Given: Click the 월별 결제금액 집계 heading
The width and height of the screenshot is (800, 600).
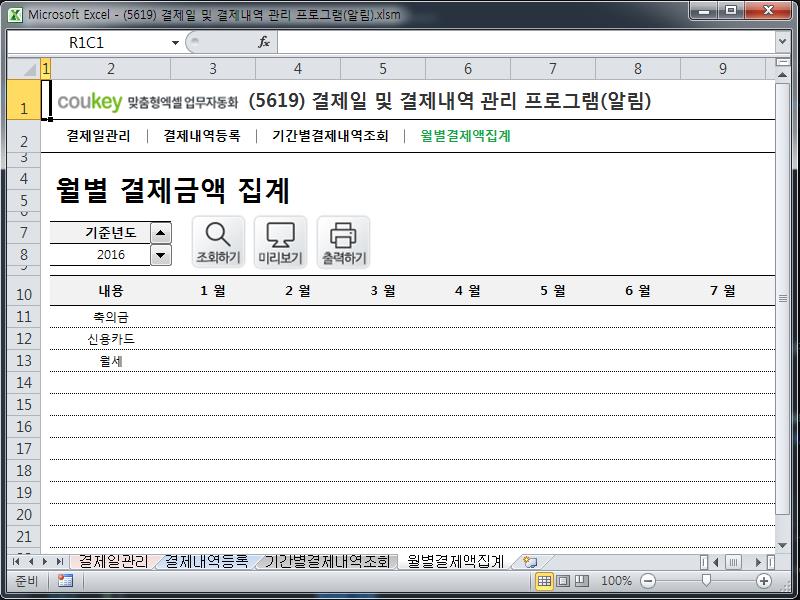Looking at the screenshot, I should click(x=173, y=190).
